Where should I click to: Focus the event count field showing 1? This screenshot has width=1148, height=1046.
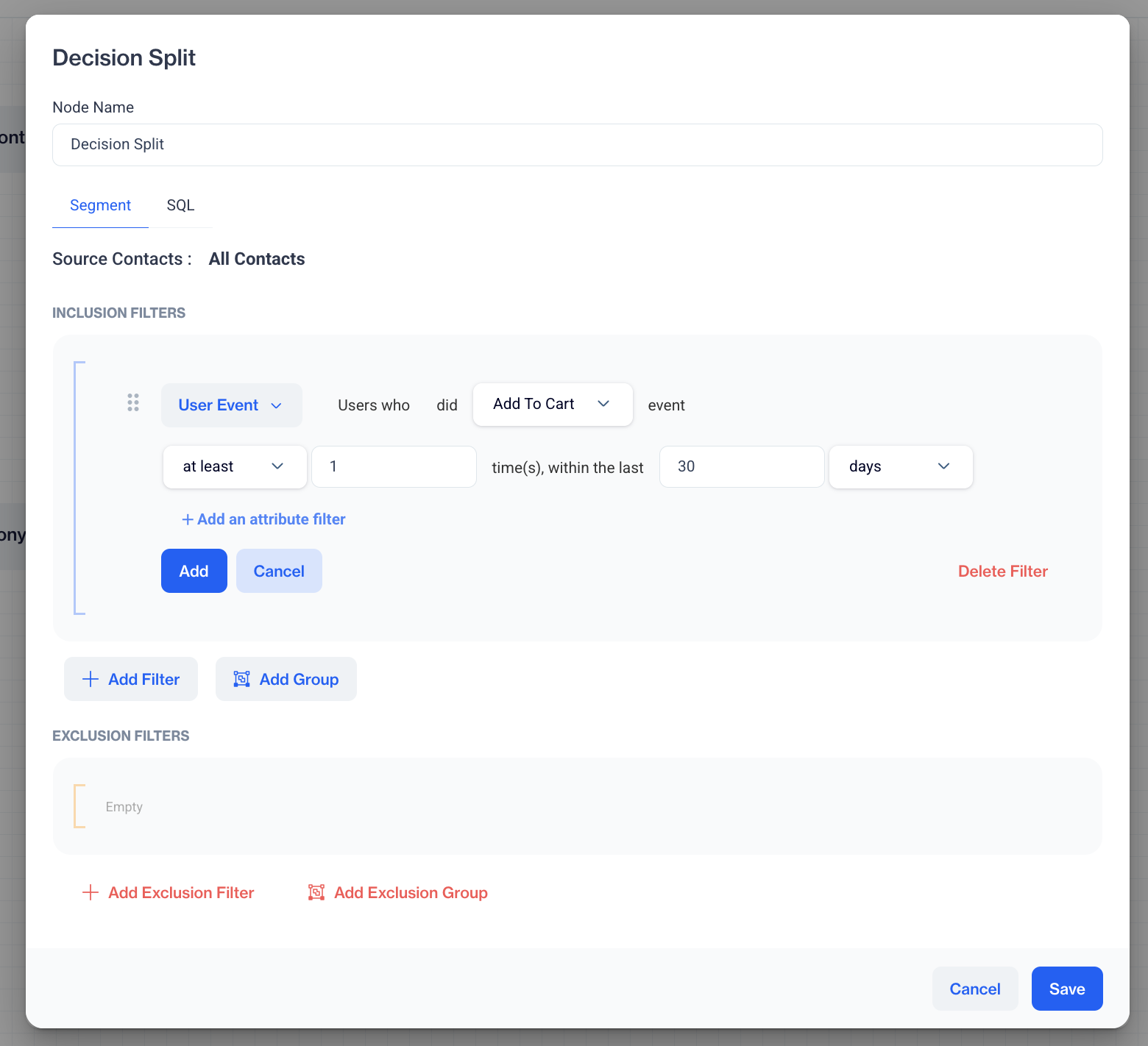(394, 466)
